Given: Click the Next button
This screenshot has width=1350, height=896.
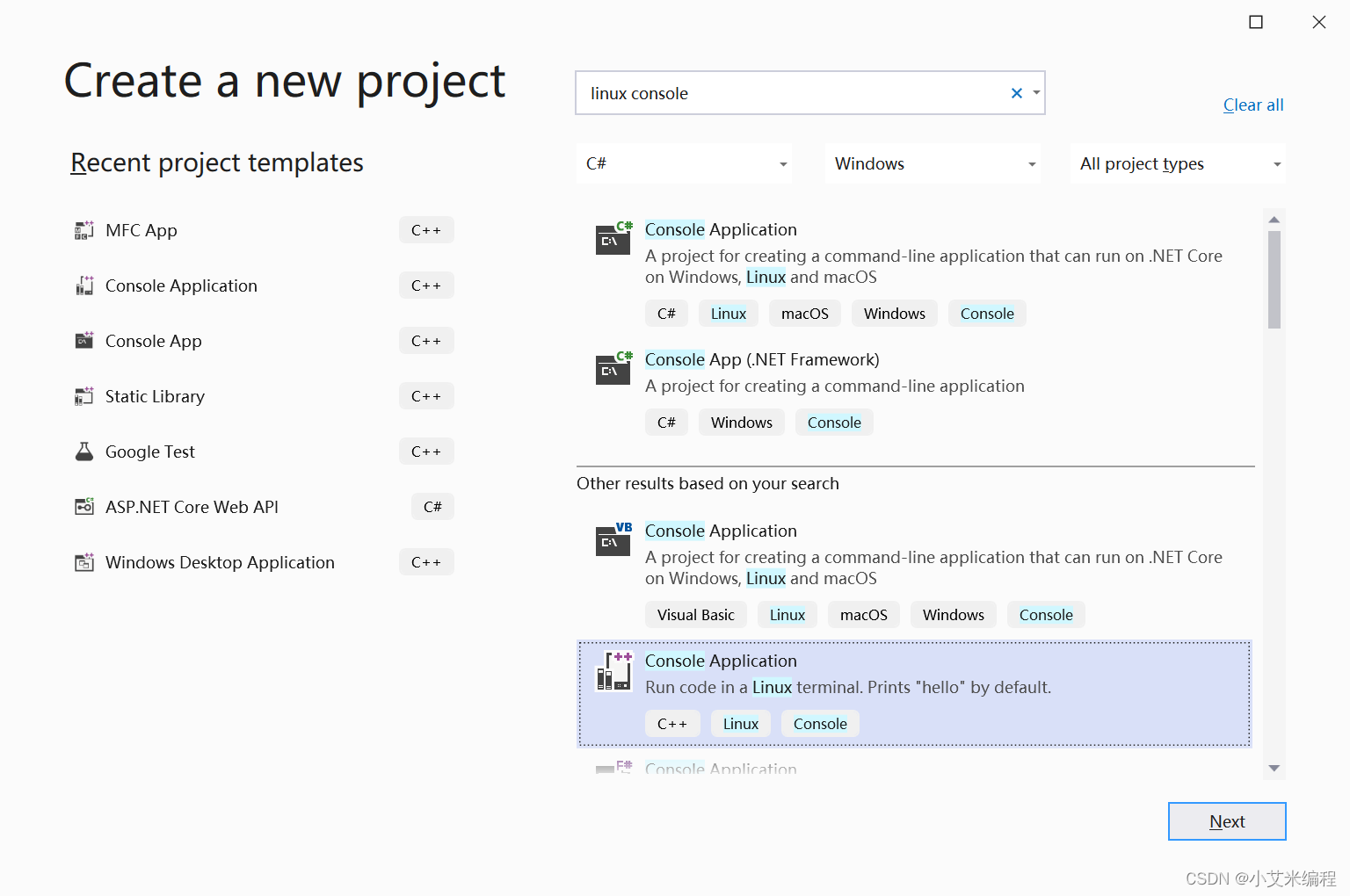Looking at the screenshot, I should (1227, 821).
